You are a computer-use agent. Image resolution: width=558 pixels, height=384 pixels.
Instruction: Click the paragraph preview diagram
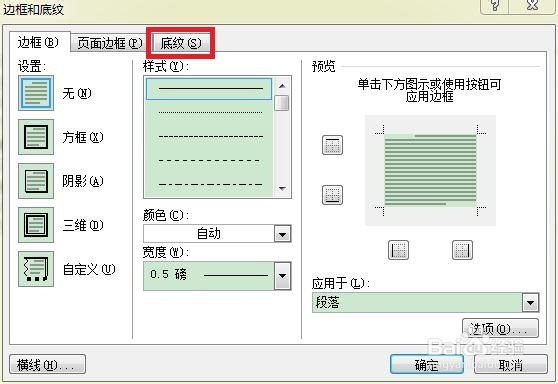[430, 170]
